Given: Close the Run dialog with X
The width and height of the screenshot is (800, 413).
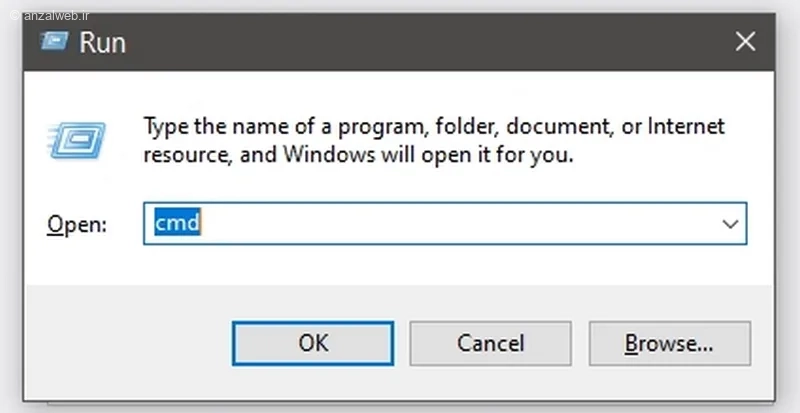Looking at the screenshot, I should point(745,42).
